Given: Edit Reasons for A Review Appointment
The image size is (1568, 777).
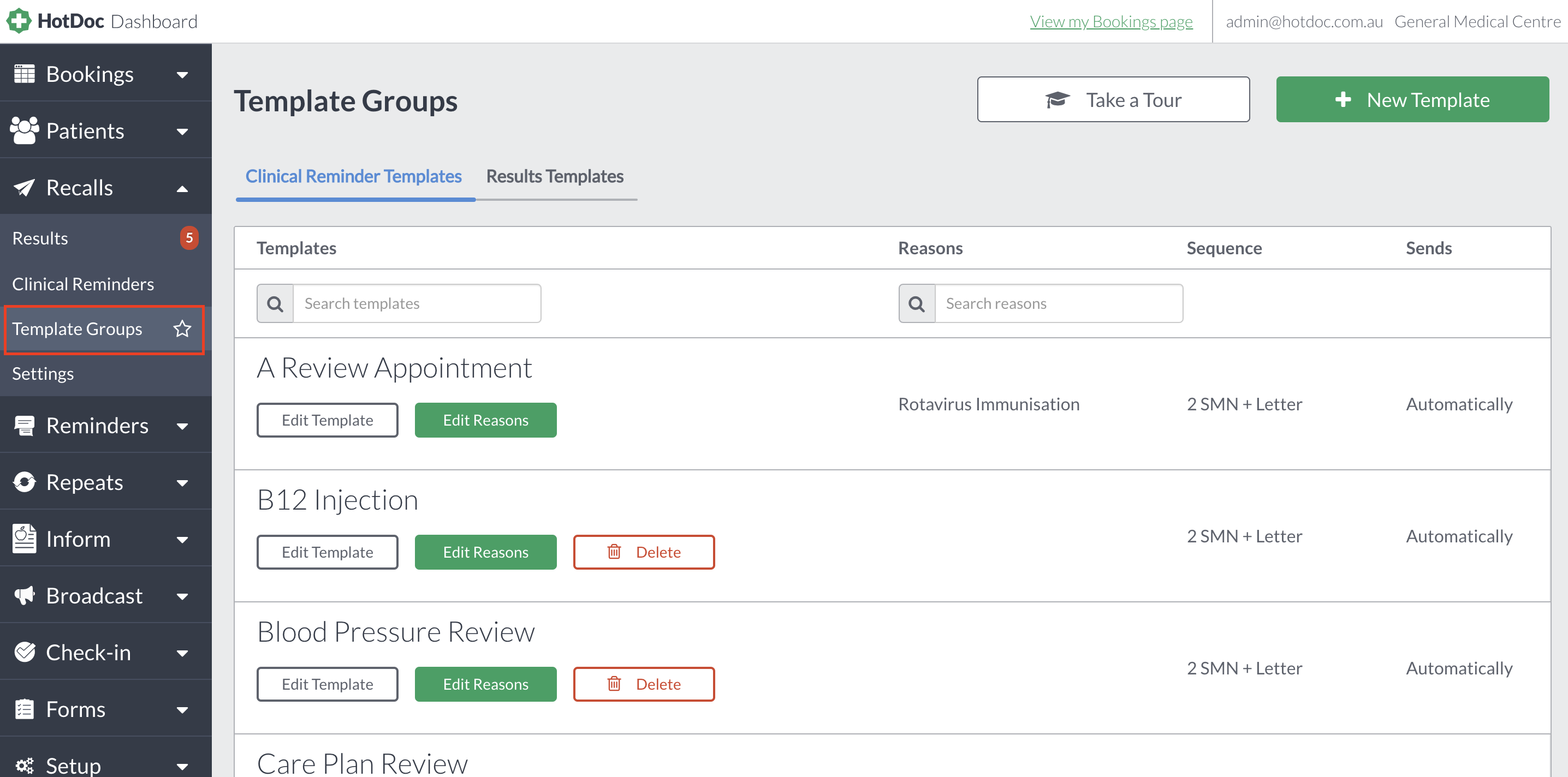Looking at the screenshot, I should click(486, 420).
